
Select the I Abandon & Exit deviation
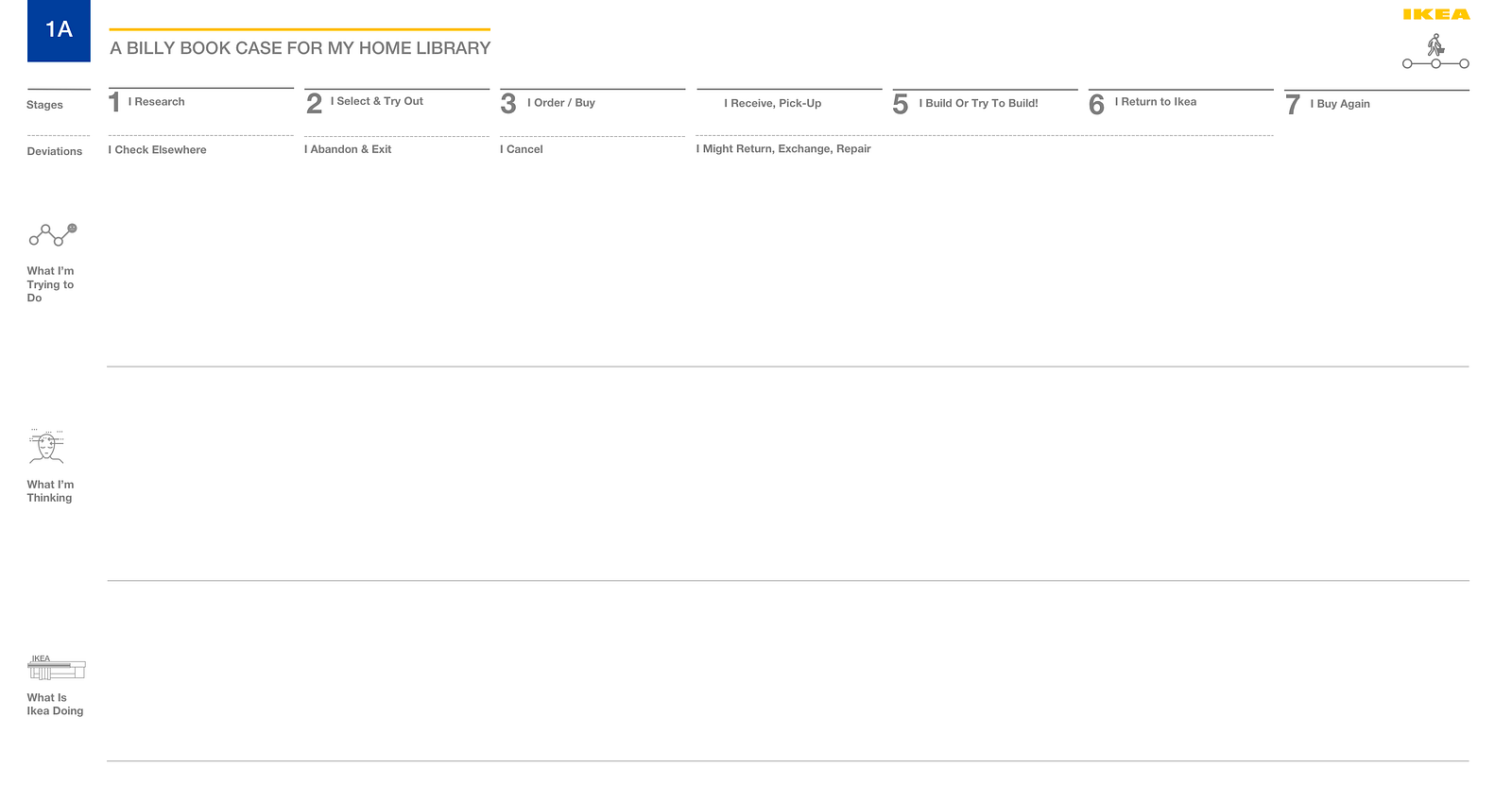click(348, 149)
